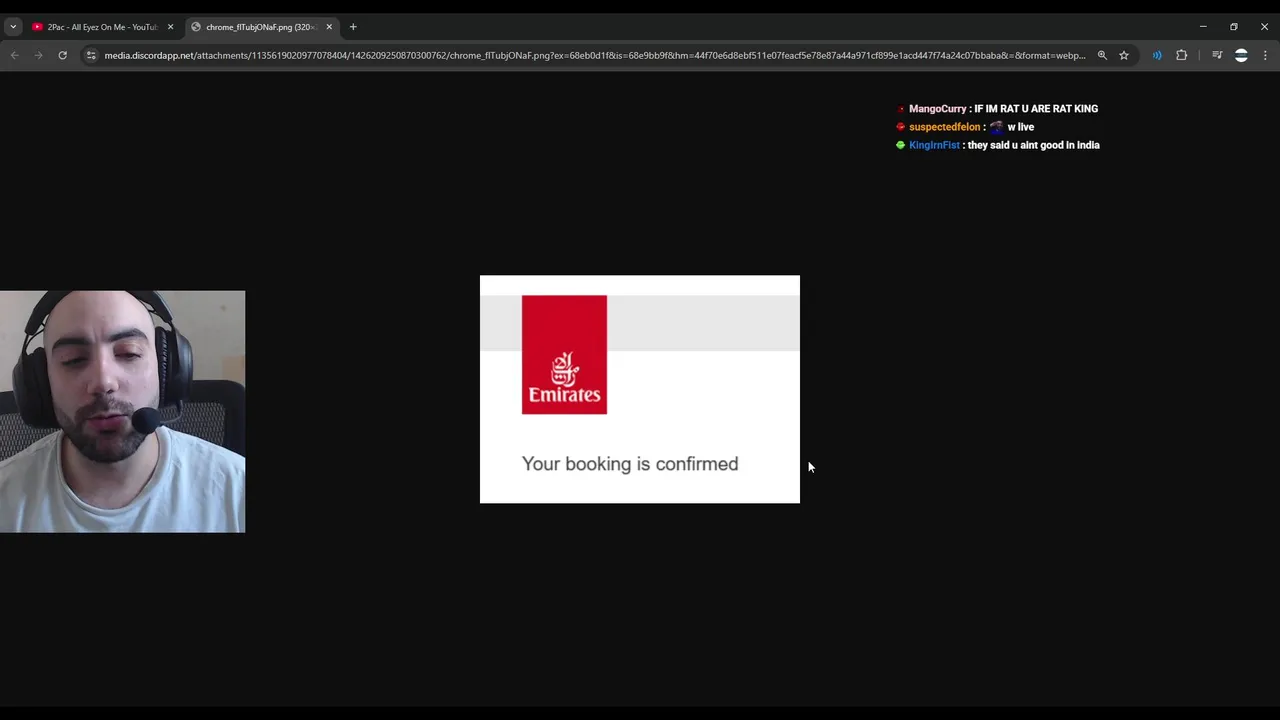Click the red Emirates logo
The height and width of the screenshot is (720, 1280).
coord(564,354)
